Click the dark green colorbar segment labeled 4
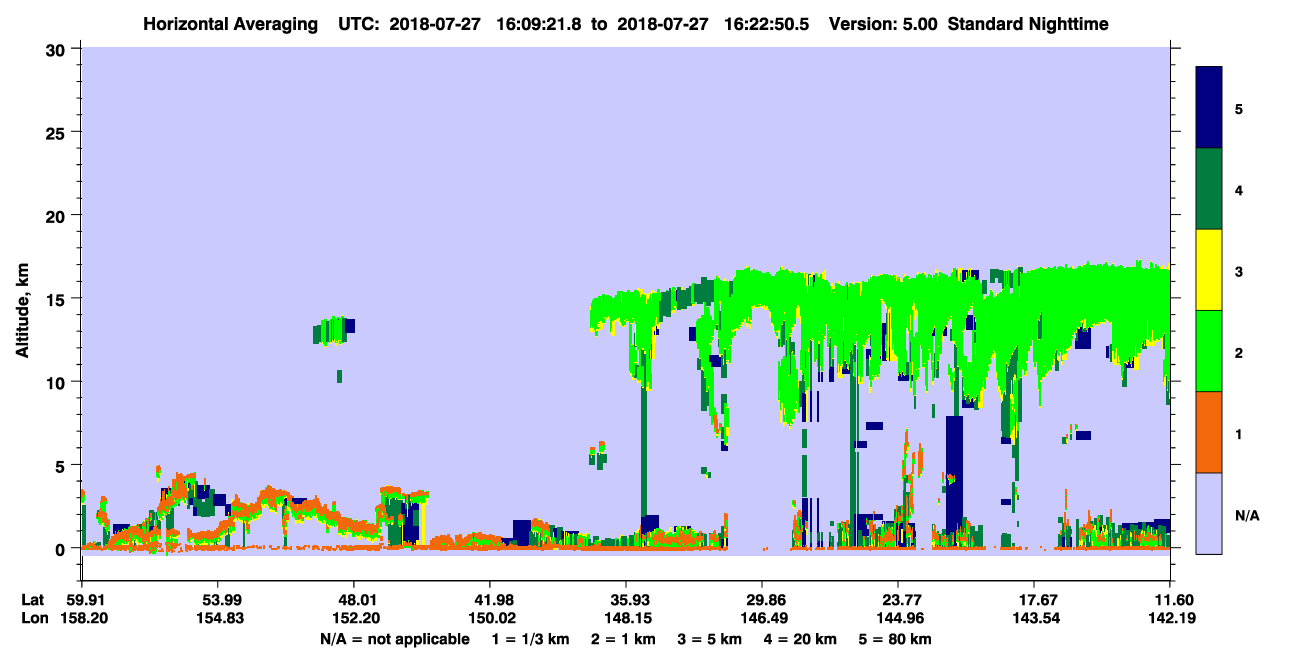This screenshot has width=1300, height=667. 1209,189
